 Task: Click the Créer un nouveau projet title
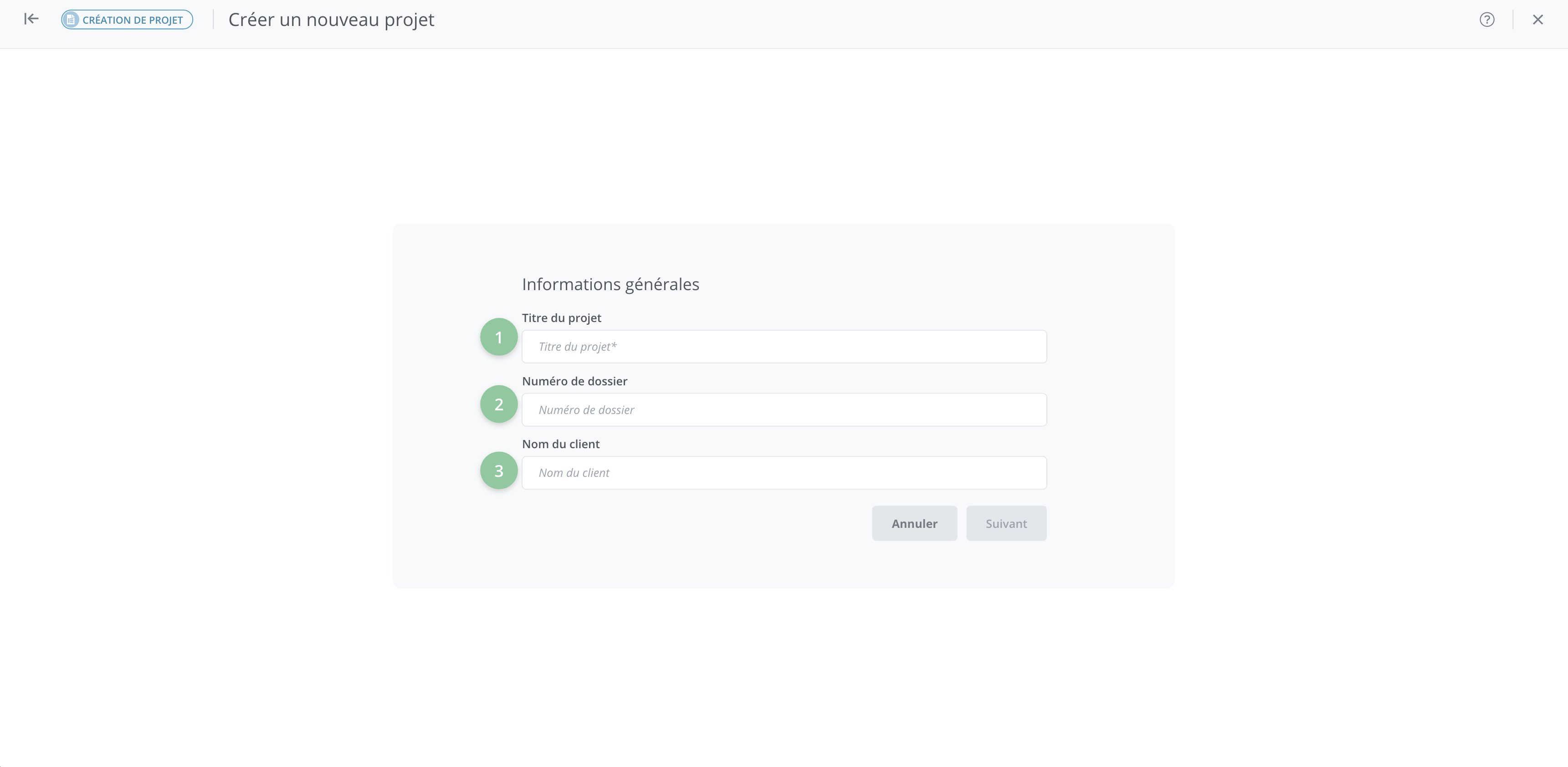pyautogui.click(x=331, y=20)
